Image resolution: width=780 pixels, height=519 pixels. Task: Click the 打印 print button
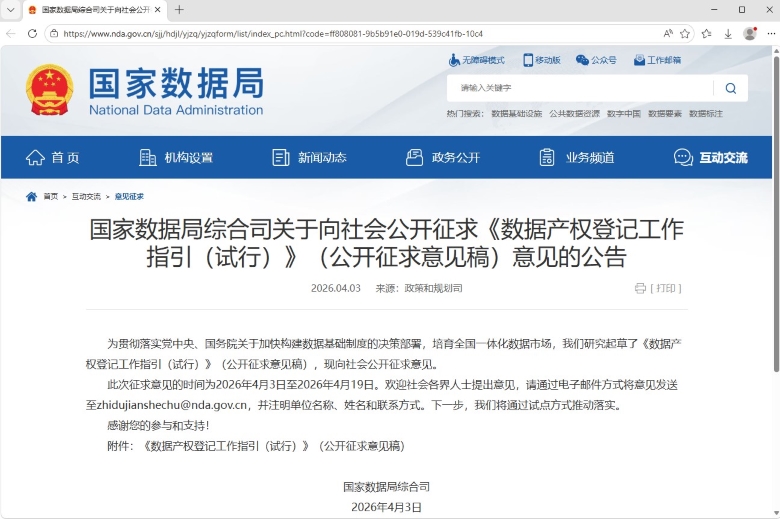coord(658,288)
